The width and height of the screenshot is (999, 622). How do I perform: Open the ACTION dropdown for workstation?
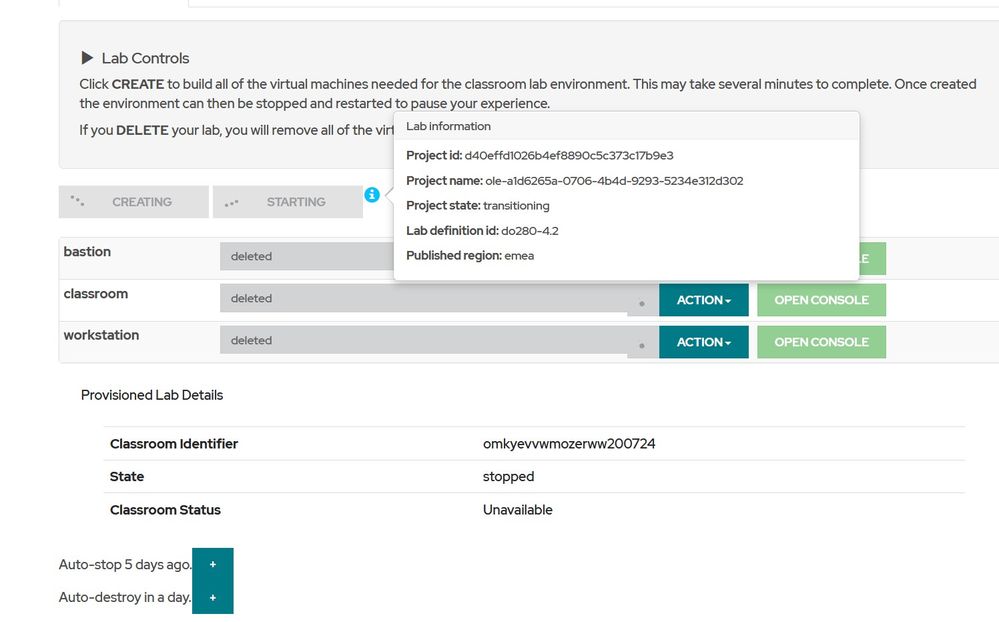[x=704, y=342]
